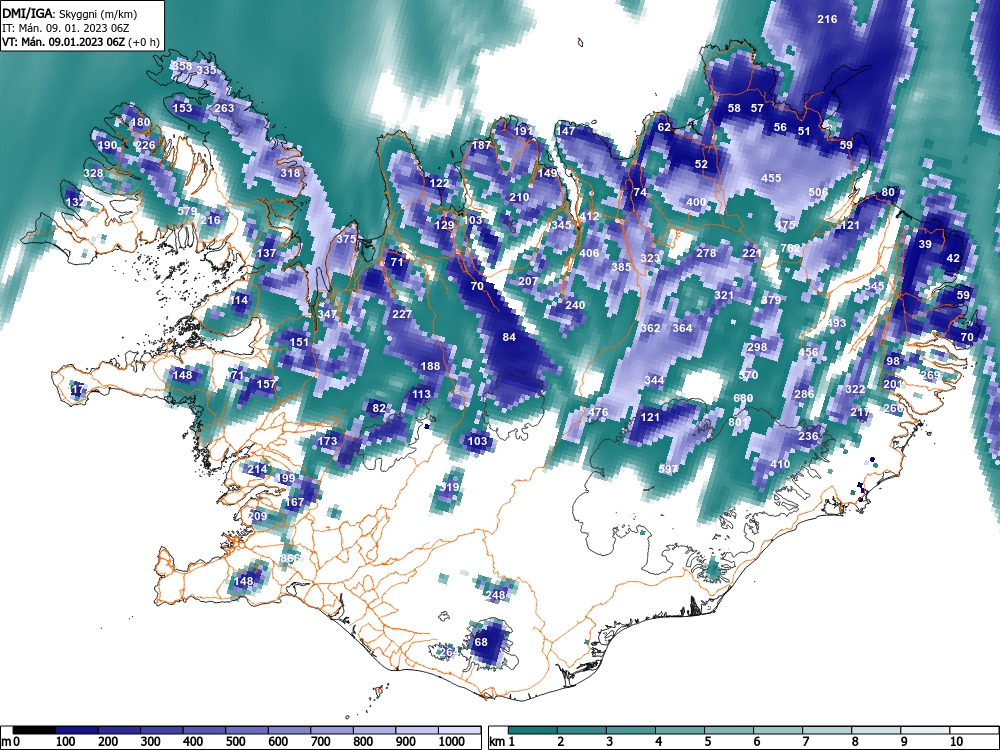Click the reading 240

(x=575, y=305)
